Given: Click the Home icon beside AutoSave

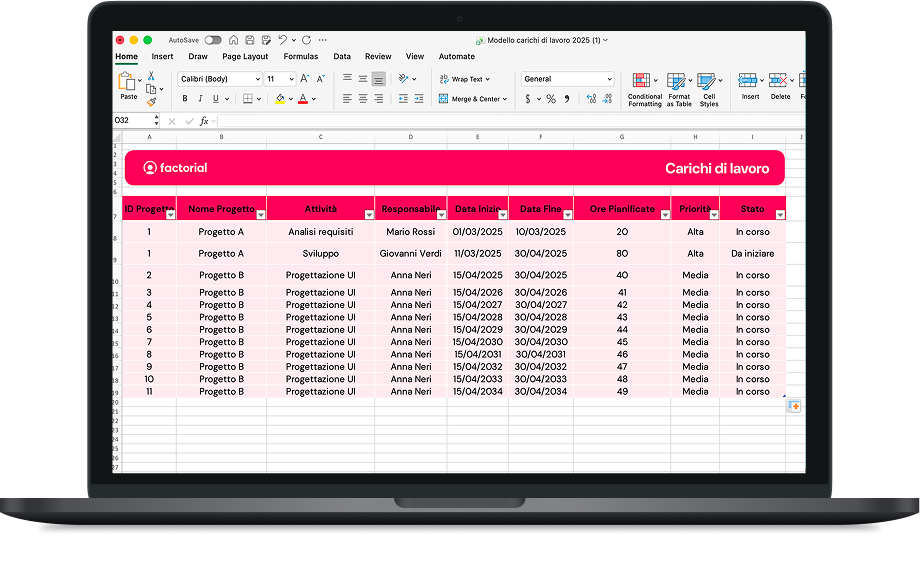Looking at the screenshot, I should tap(233, 40).
